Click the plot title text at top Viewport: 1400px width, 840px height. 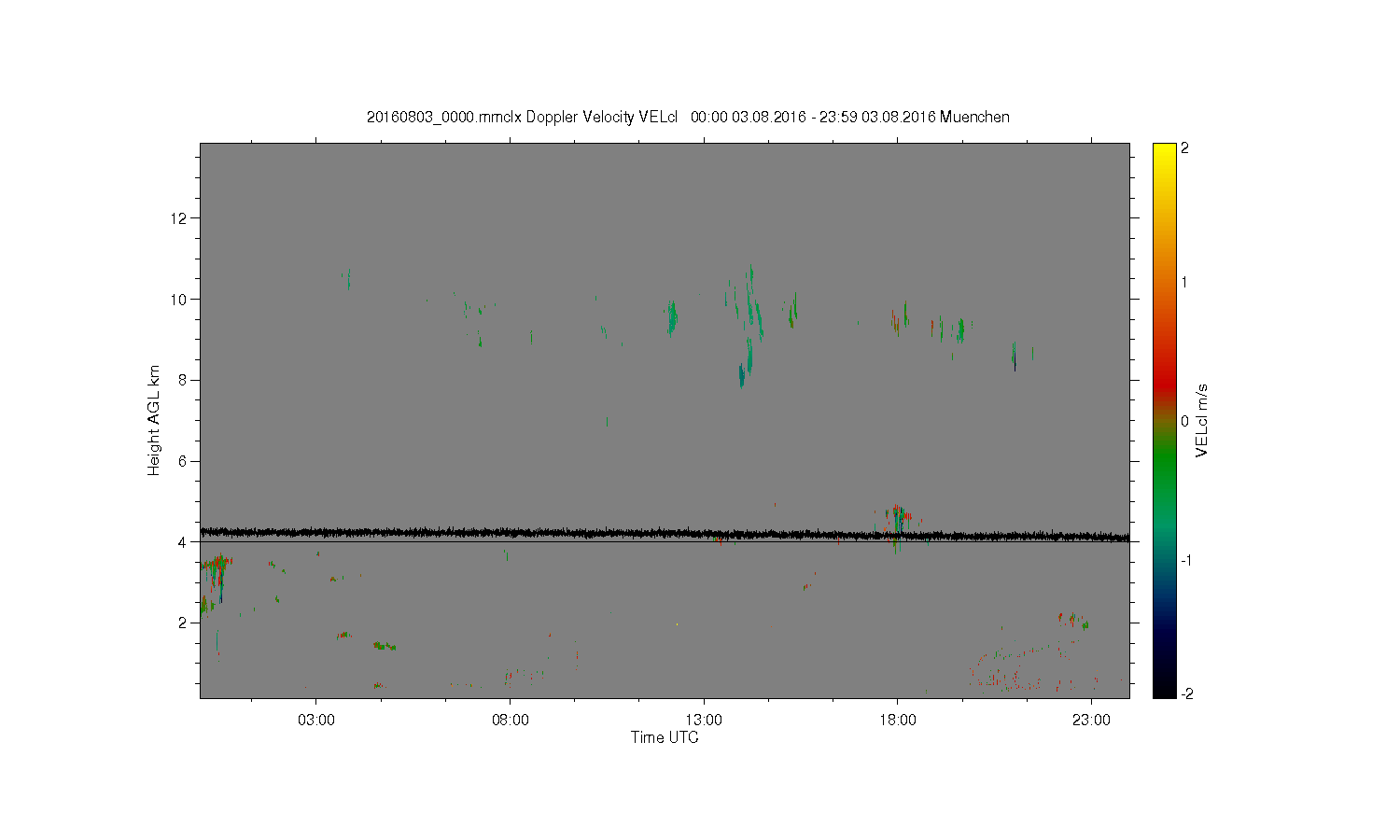688,117
